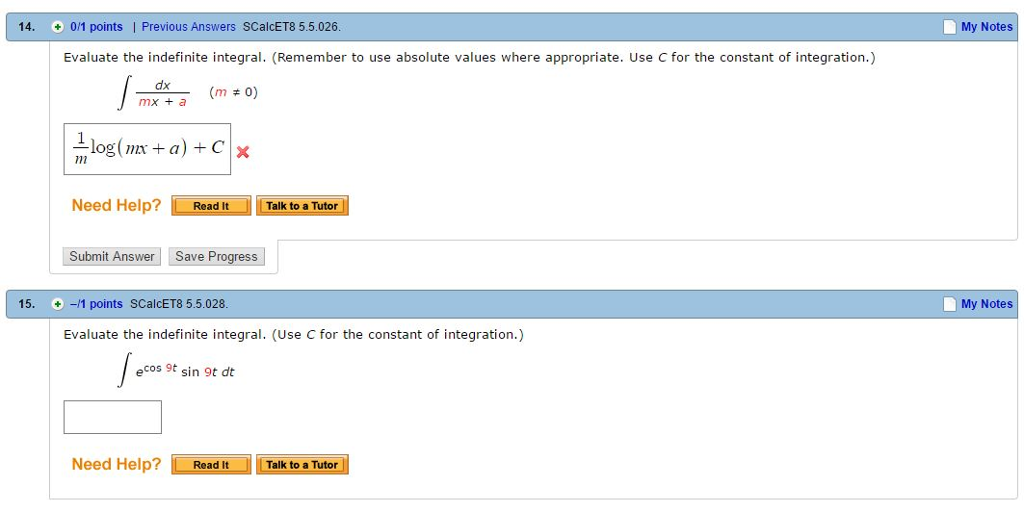Click 0/1 points link in question 14
This screenshot has width=1024, height=512.
[96, 27]
